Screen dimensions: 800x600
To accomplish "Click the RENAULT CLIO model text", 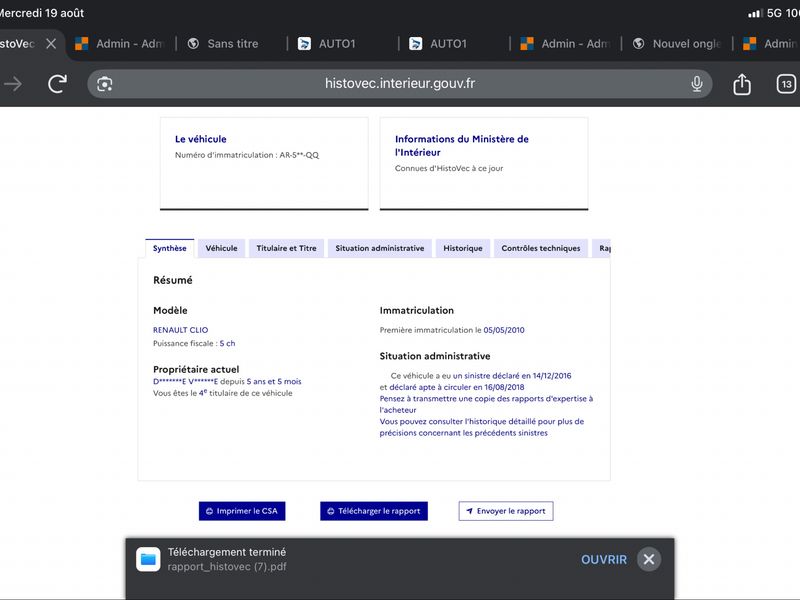I will point(181,330).
